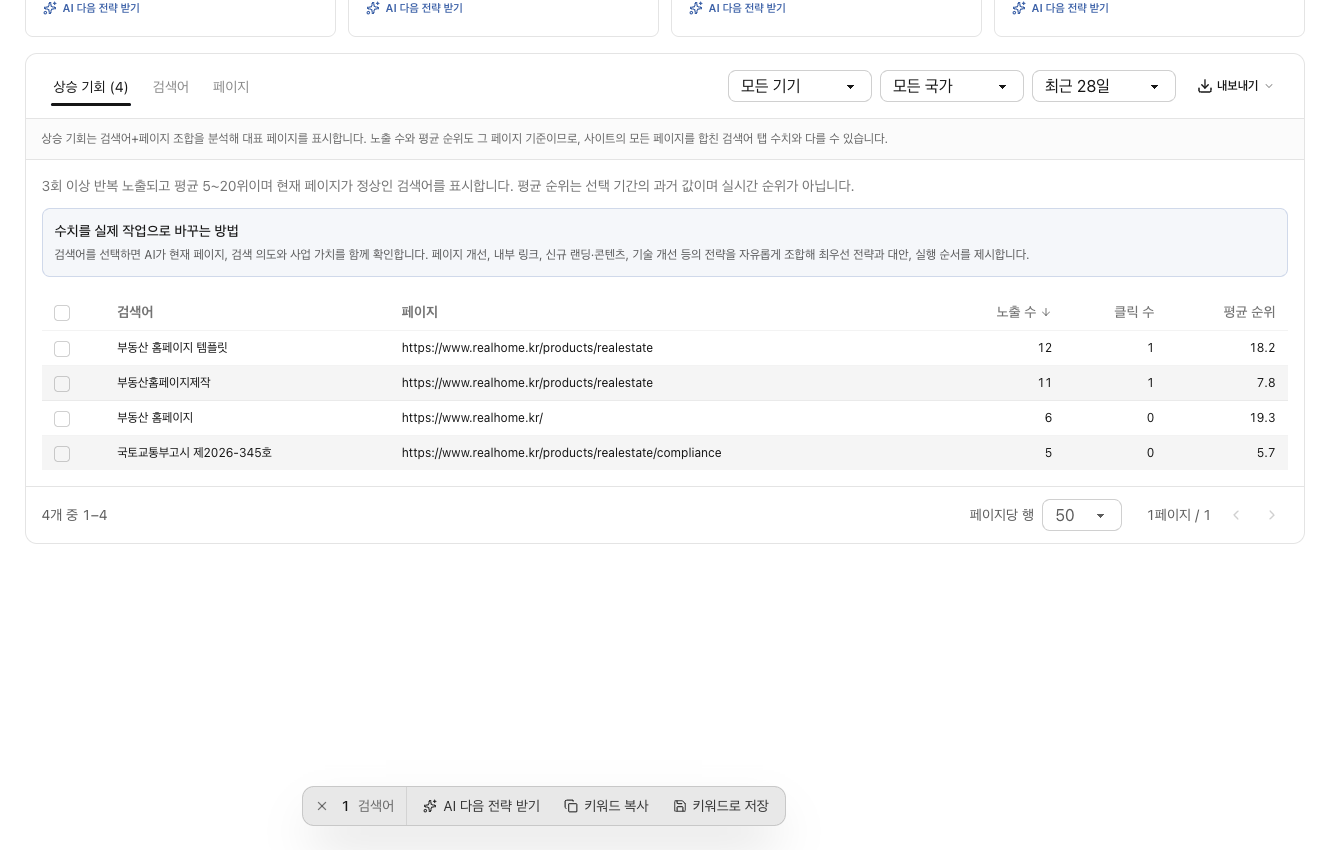Check the row for 부동산 홈페이지 keyword
This screenshot has height=850, width=1320.
coord(62,419)
